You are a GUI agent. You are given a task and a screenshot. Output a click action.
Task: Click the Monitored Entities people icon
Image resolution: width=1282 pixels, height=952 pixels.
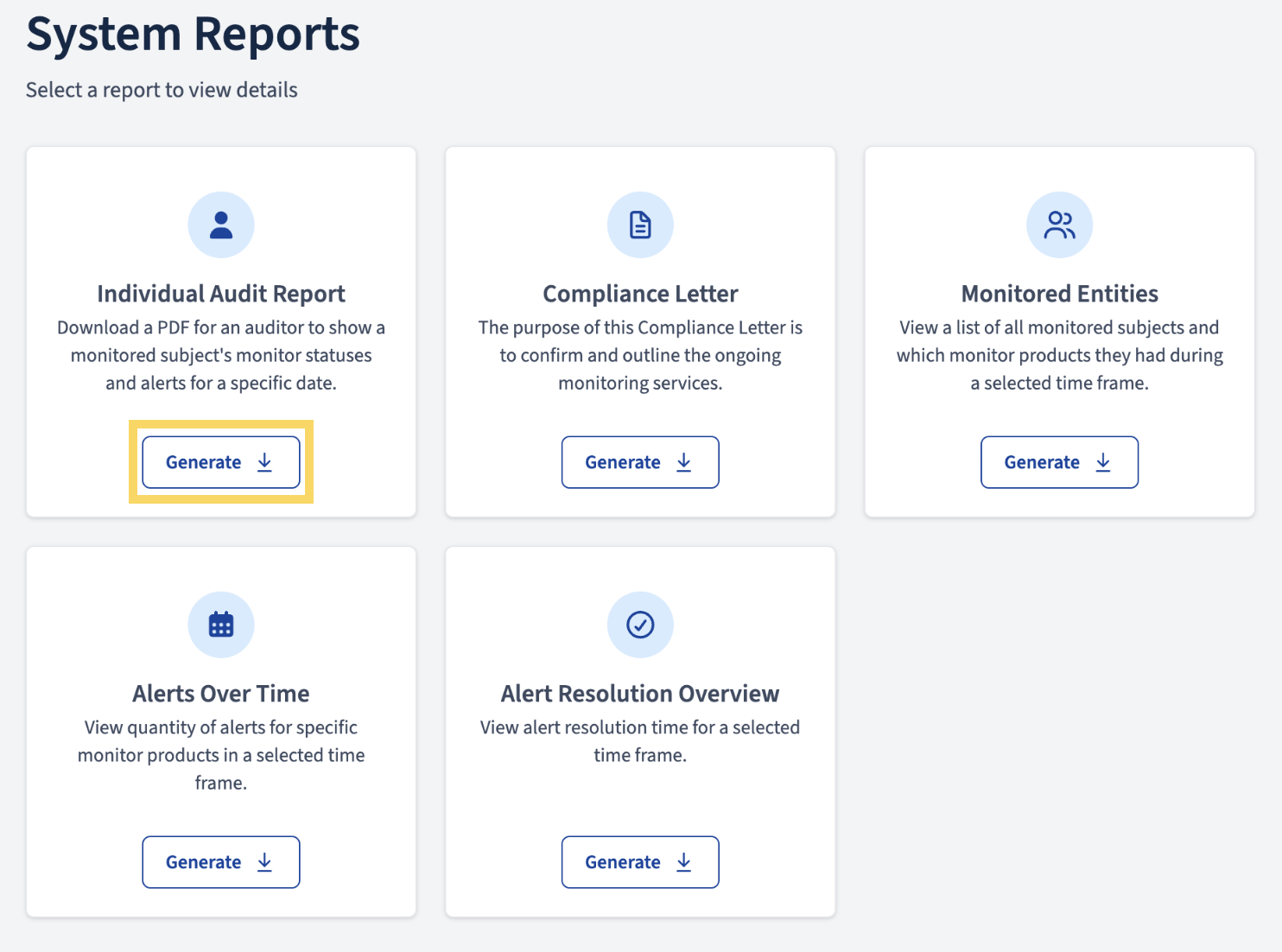pyautogui.click(x=1059, y=225)
